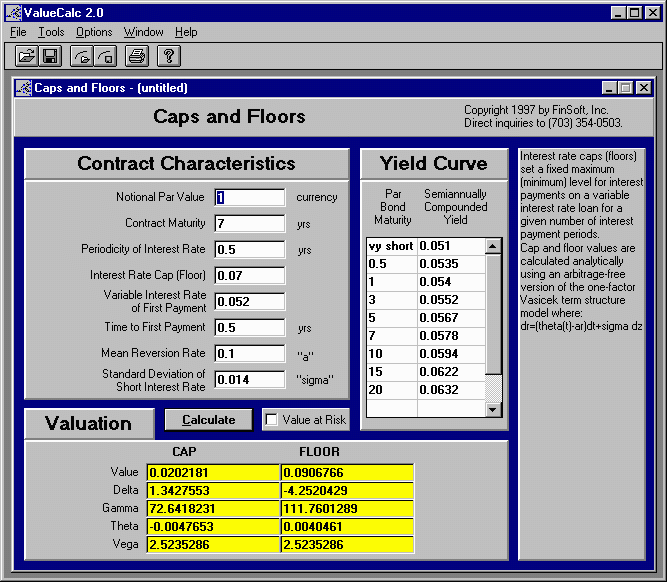Image resolution: width=667 pixels, height=582 pixels.
Task: Open the Tools menu
Action: [x=50, y=32]
